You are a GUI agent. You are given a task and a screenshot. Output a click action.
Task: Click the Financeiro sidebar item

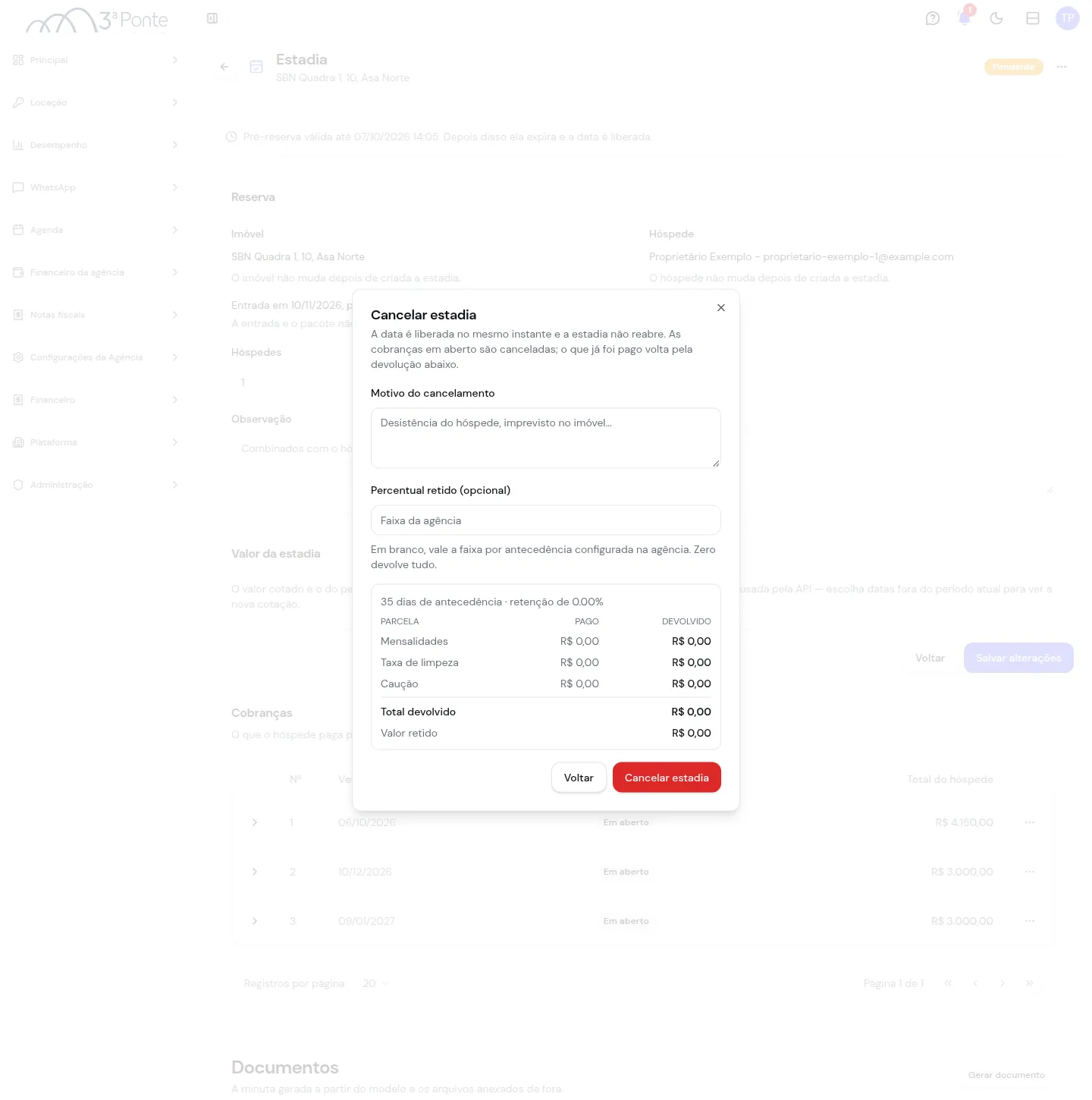tap(96, 400)
